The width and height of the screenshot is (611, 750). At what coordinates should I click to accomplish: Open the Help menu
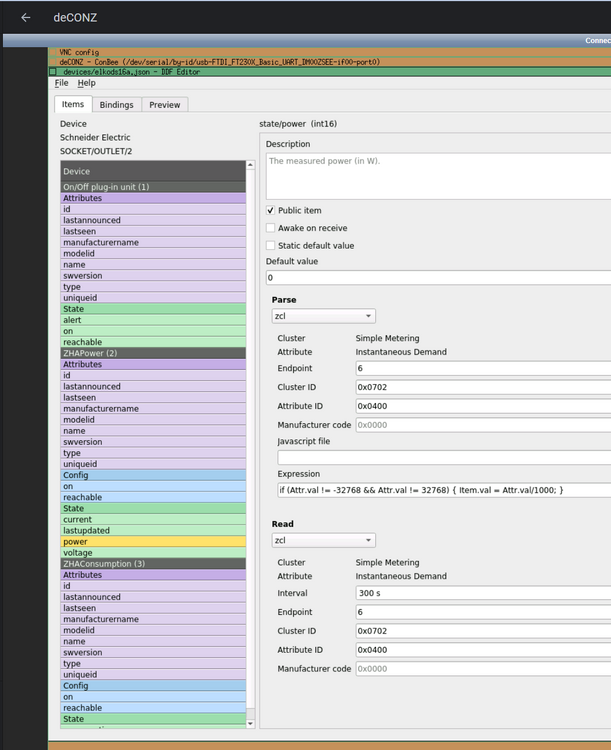(x=87, y=83)
